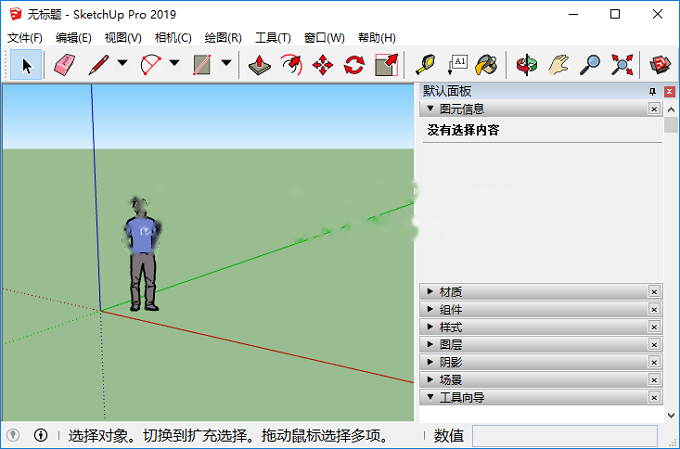Click the Zoom Extents tool
The width and height of the screenshot is (680, 449).
tap(622, 65)
